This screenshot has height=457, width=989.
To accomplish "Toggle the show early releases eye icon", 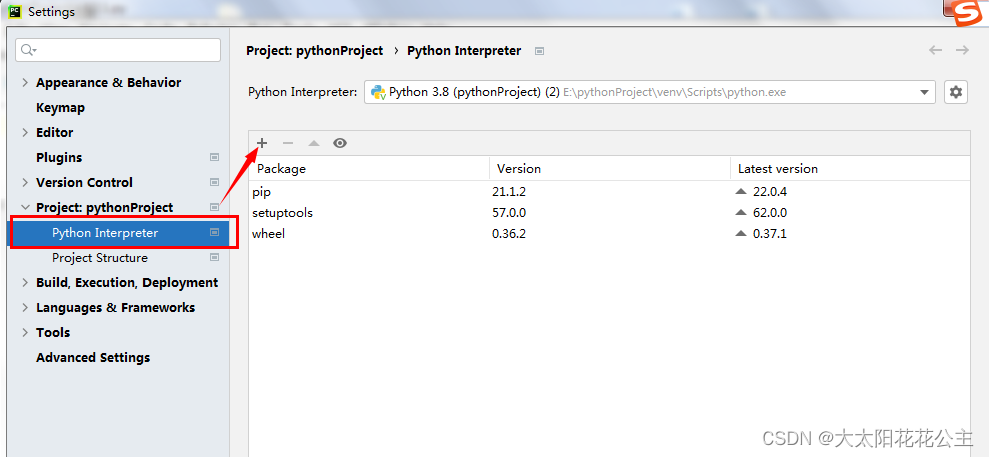I will pyautogui.click(x=340, y=143).
